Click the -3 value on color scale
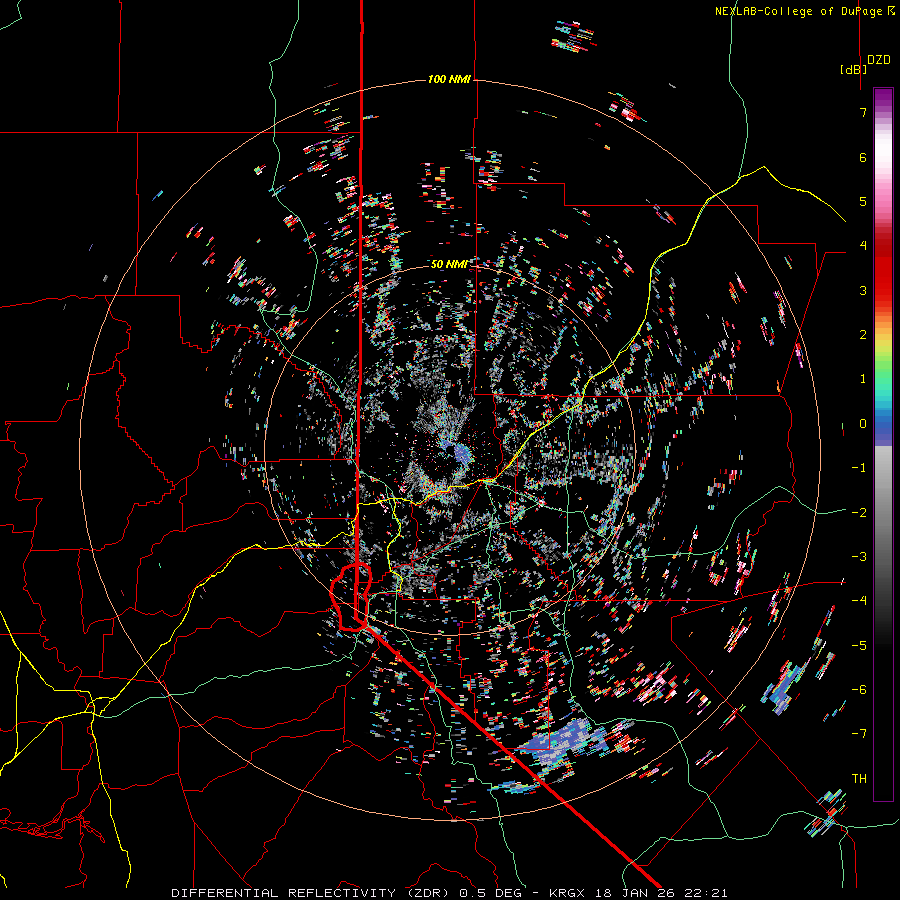 click(859, 556)
